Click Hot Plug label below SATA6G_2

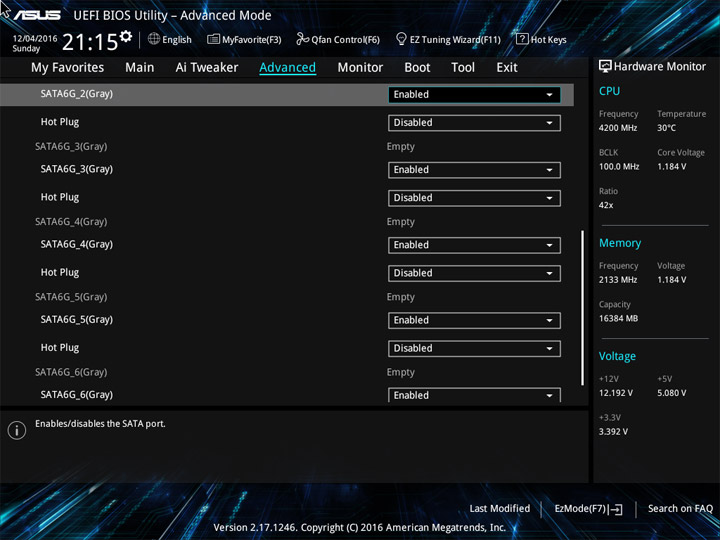[x=60, y=122]
